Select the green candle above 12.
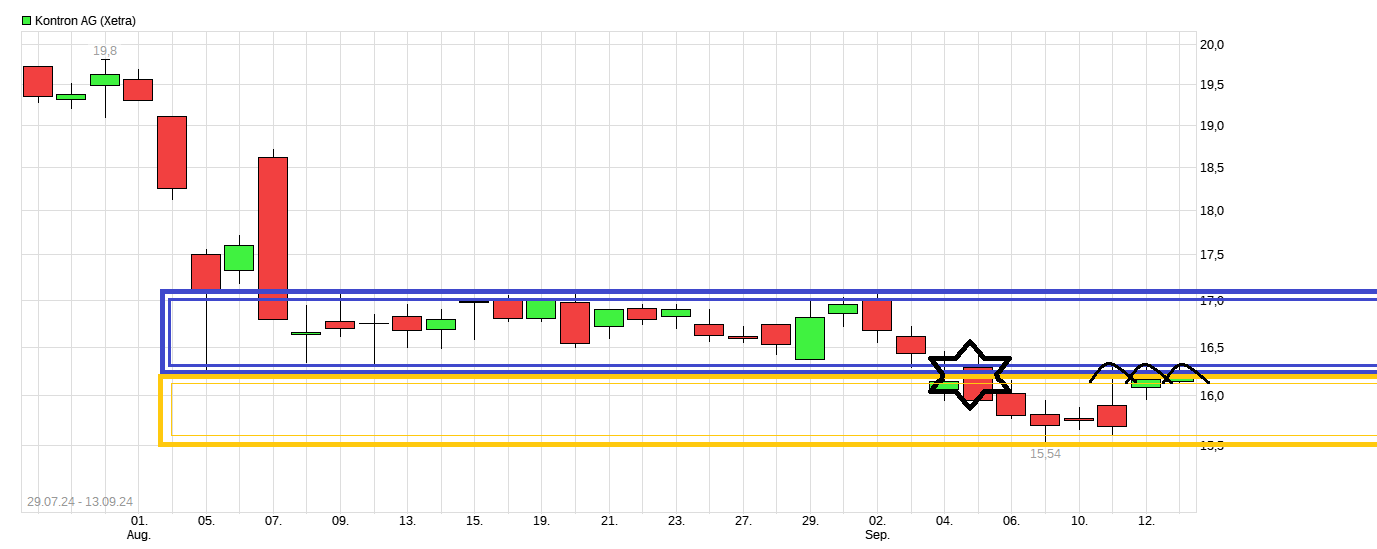The height and width of the screenshot is (549, 1377). point(1146,383)
